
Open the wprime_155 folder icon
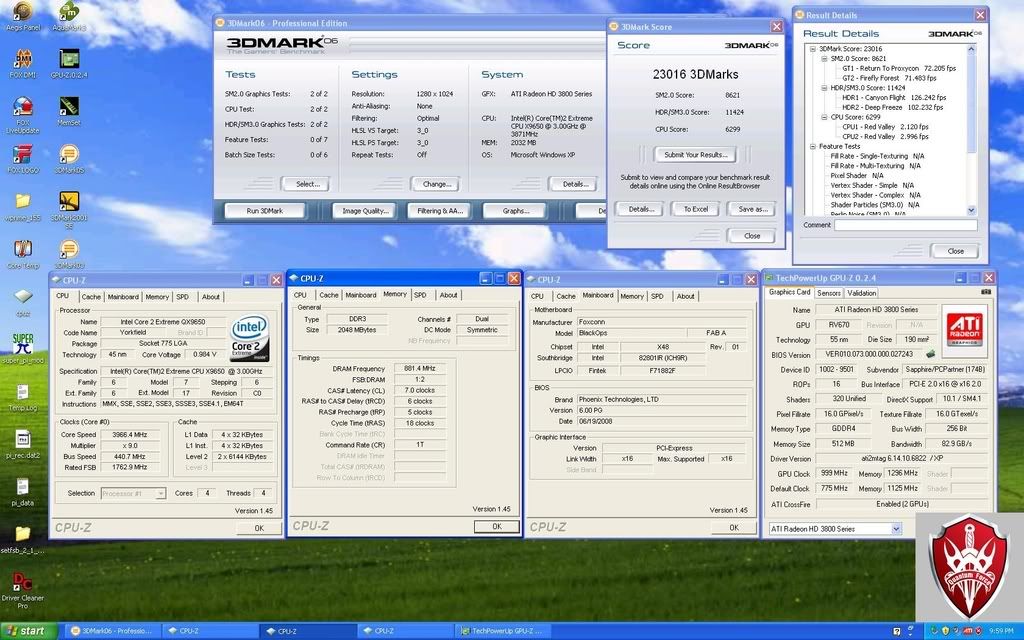[23, 206]
